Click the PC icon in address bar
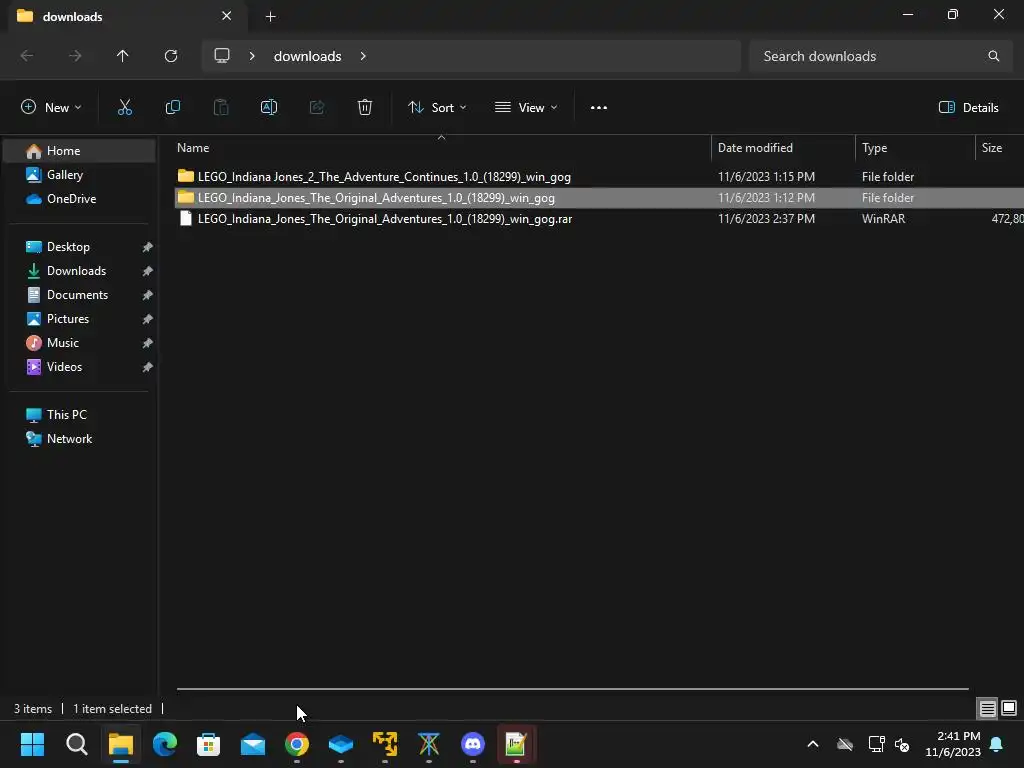1024x768 pixels. click(222, 56)
